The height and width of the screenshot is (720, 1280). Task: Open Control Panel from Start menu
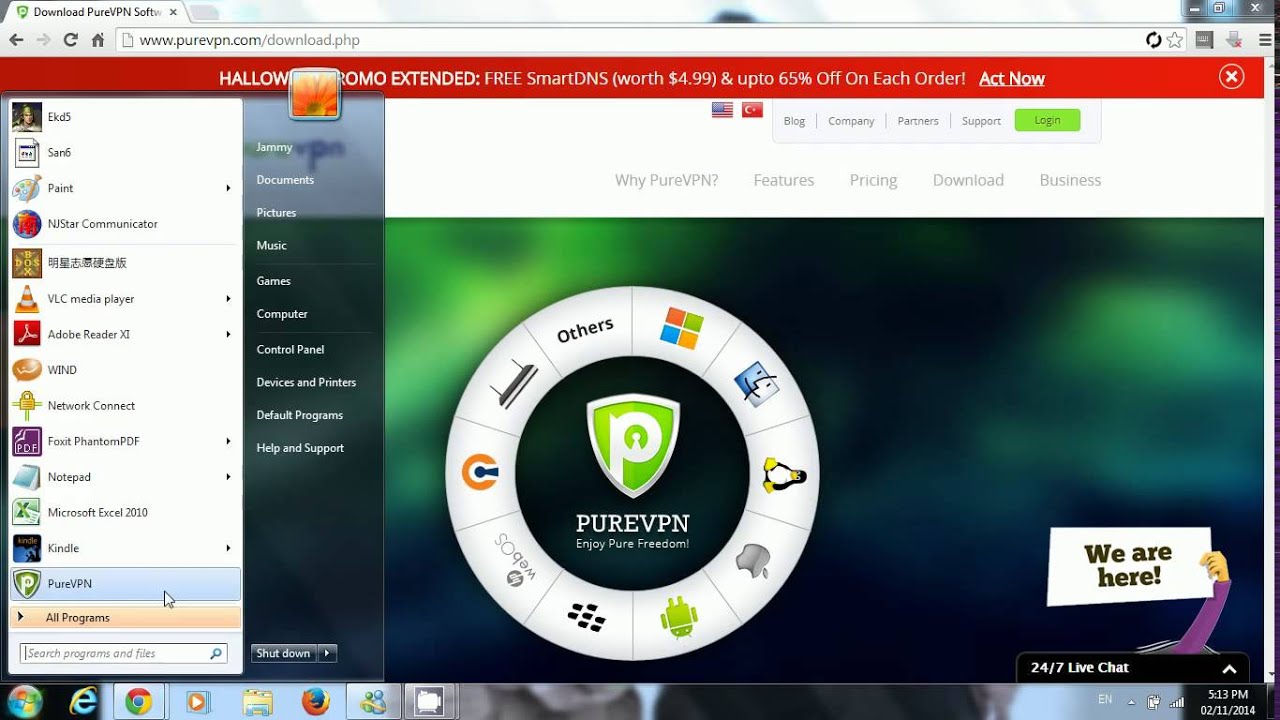pyautogui.click(x=290, y=349)
